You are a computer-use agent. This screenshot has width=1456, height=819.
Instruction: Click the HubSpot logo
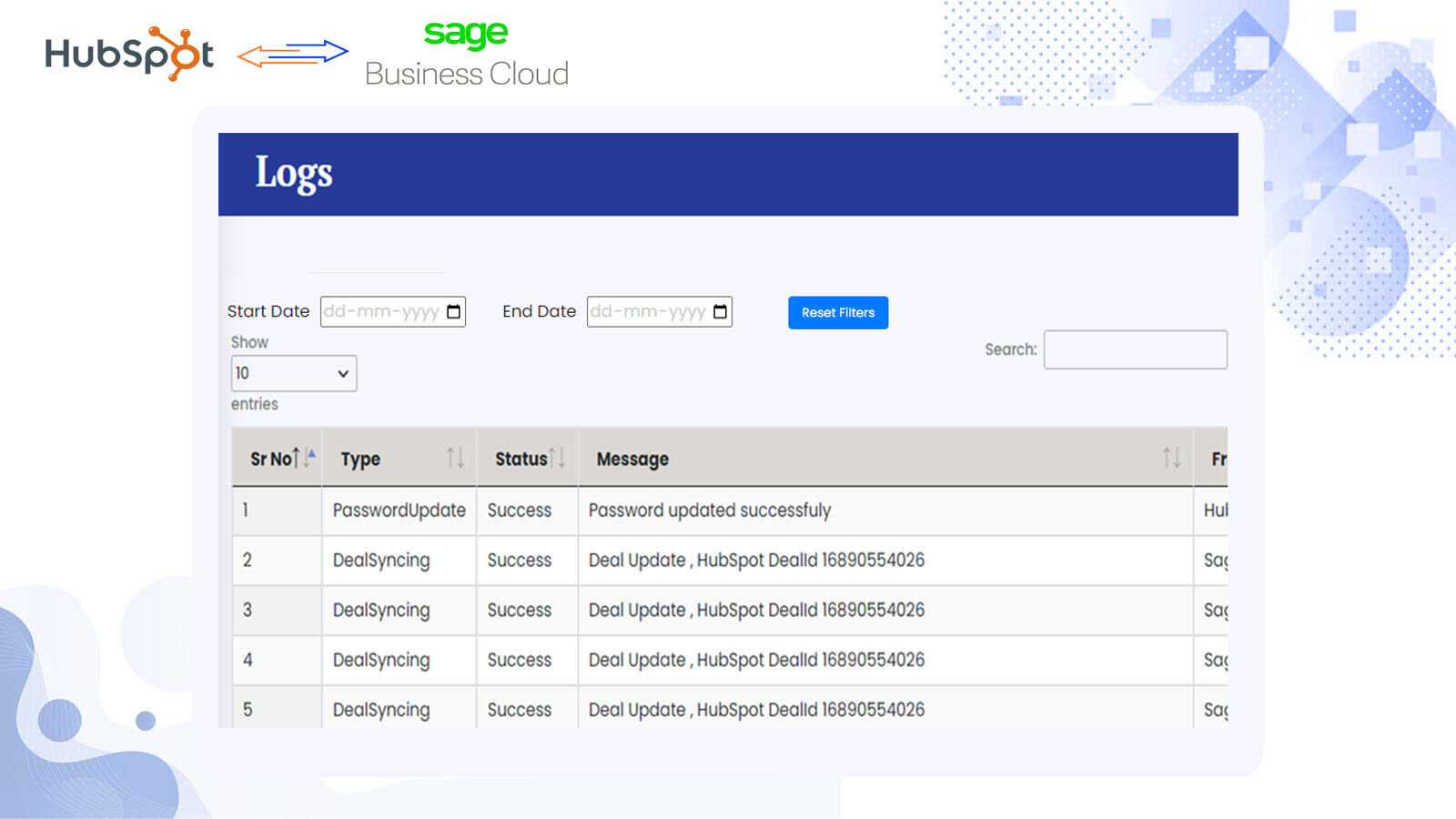pos(129,54)
